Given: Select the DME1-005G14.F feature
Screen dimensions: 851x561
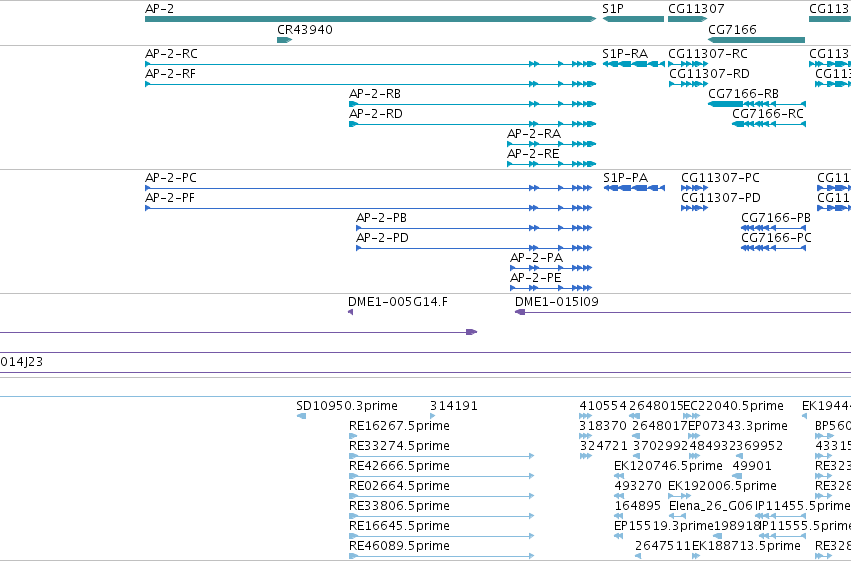Looking at the screenshot, I should [351, 312].
